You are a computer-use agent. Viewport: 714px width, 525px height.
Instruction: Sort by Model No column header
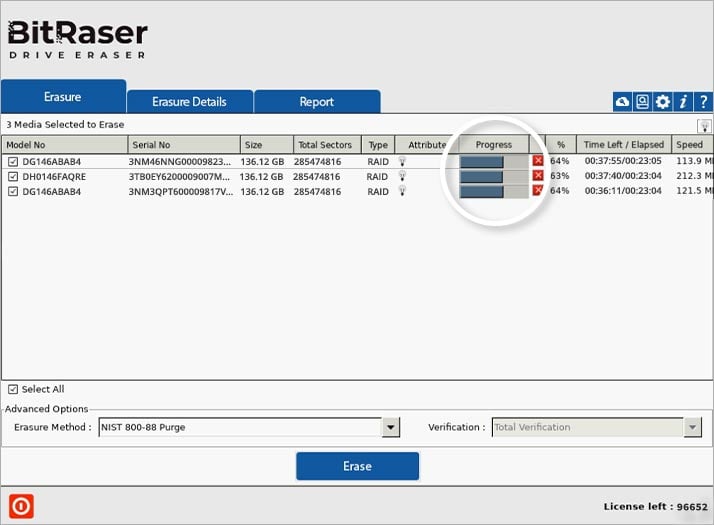coord(65,145)
